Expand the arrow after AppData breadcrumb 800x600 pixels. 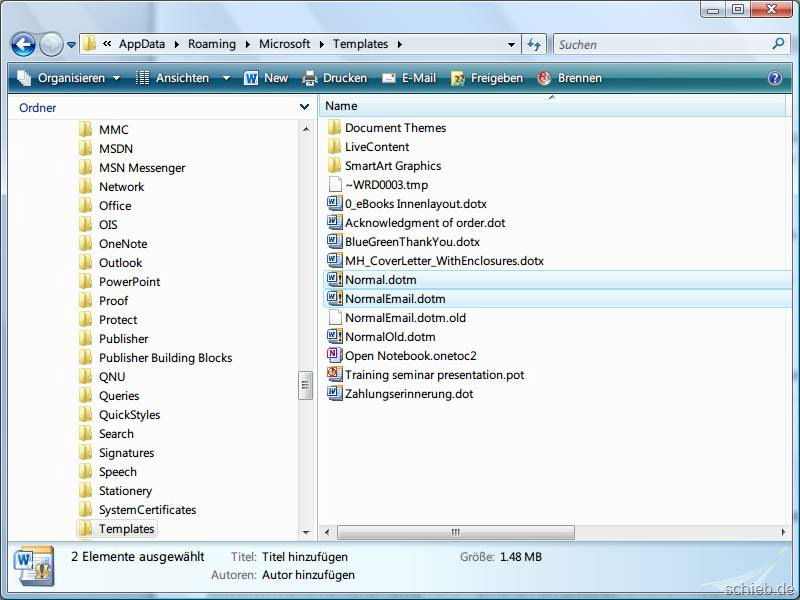(x=177, y=44)
